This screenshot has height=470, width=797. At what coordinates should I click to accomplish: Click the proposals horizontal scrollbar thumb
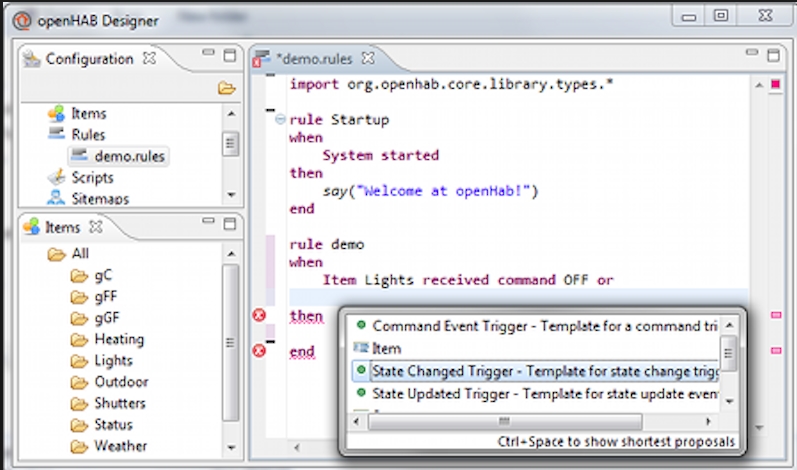pos(505,421)
